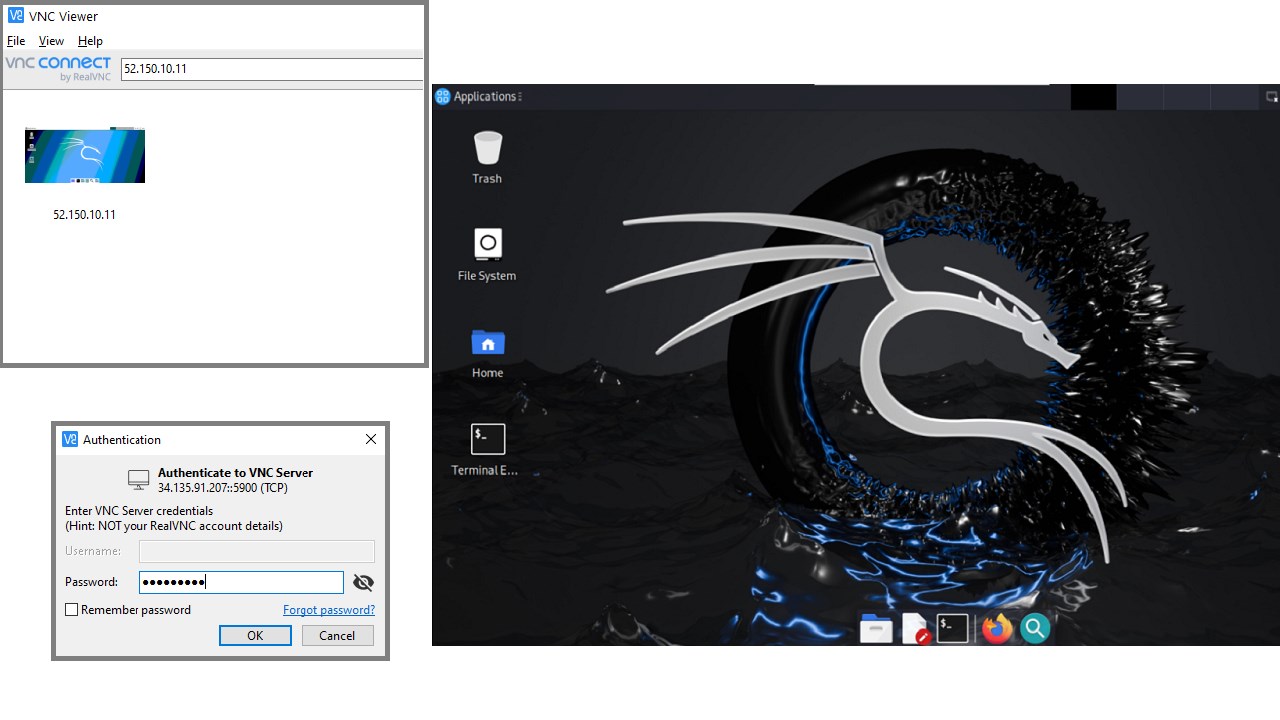Click the Authenticate to VNC Server heading

coord(235,473)
